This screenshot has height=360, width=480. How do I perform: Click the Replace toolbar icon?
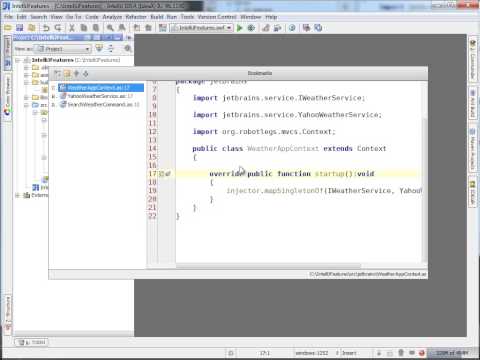(x=122, y=28)
